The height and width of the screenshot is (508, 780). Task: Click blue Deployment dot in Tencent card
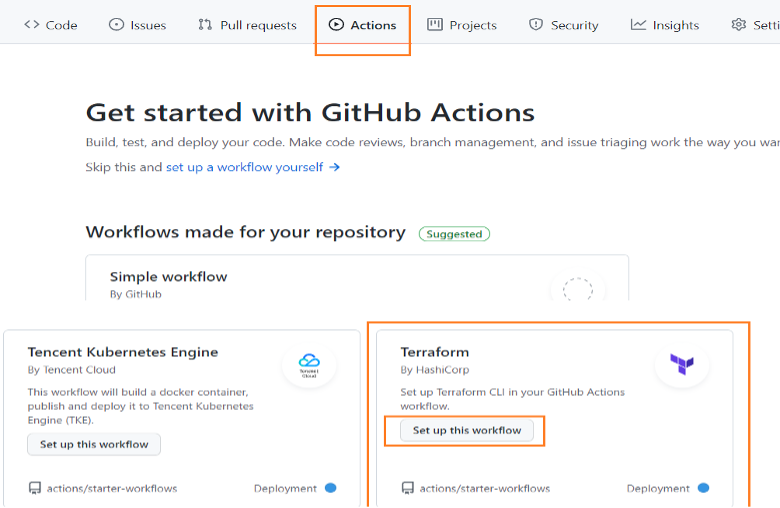[330, 488]
